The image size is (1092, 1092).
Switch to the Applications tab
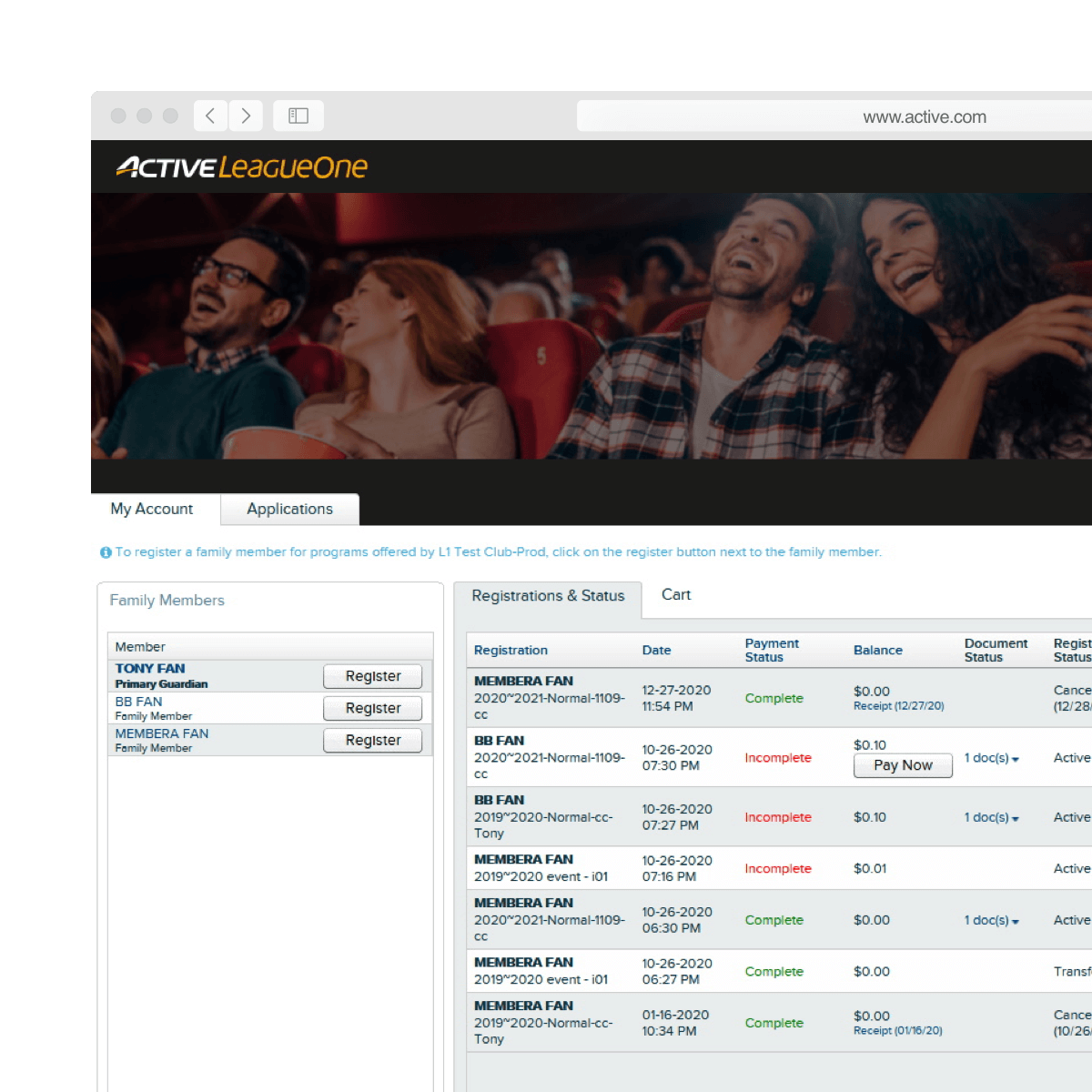coord(289,510)
